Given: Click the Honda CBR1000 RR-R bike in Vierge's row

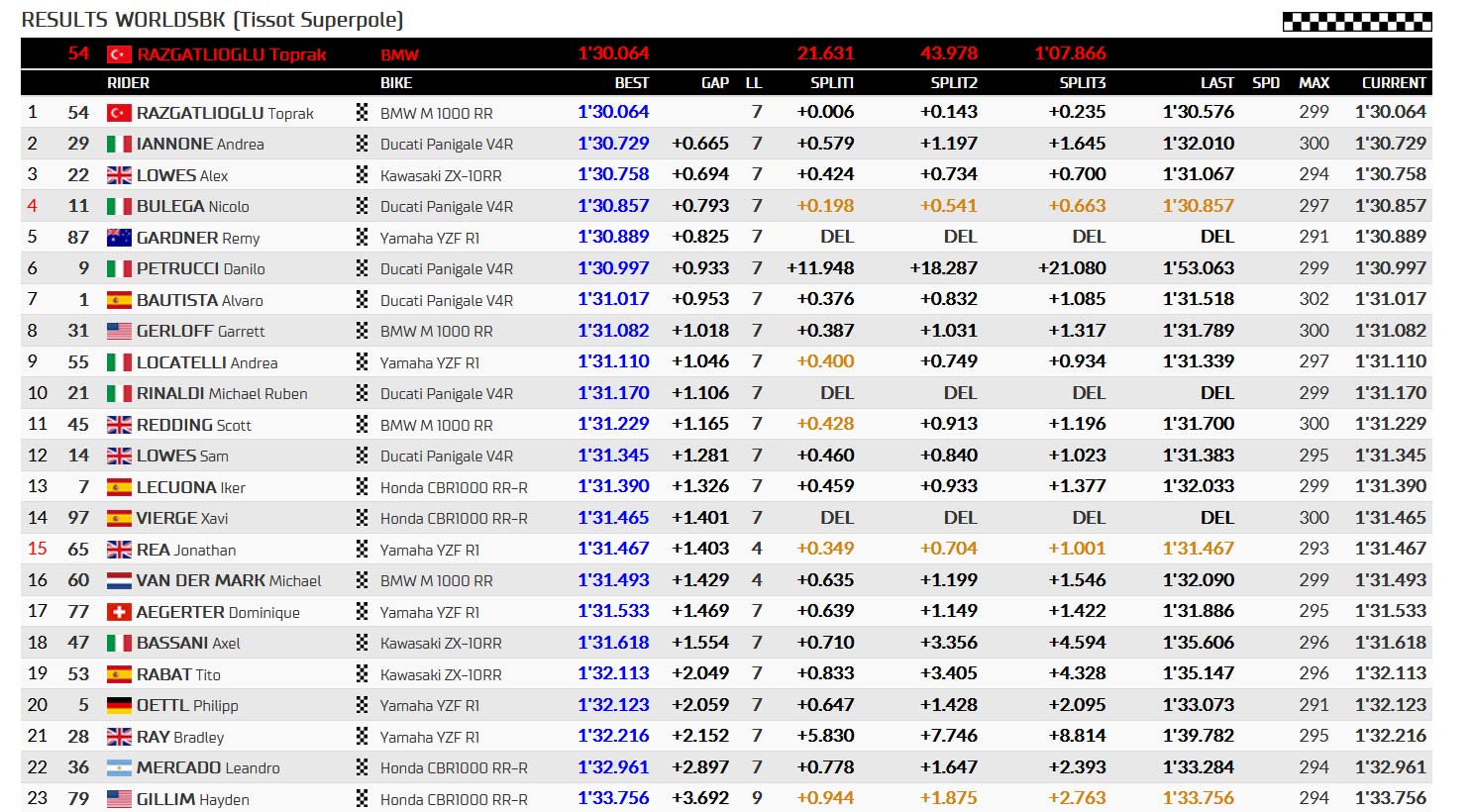Looking at the screenshot, I should 454,519.
